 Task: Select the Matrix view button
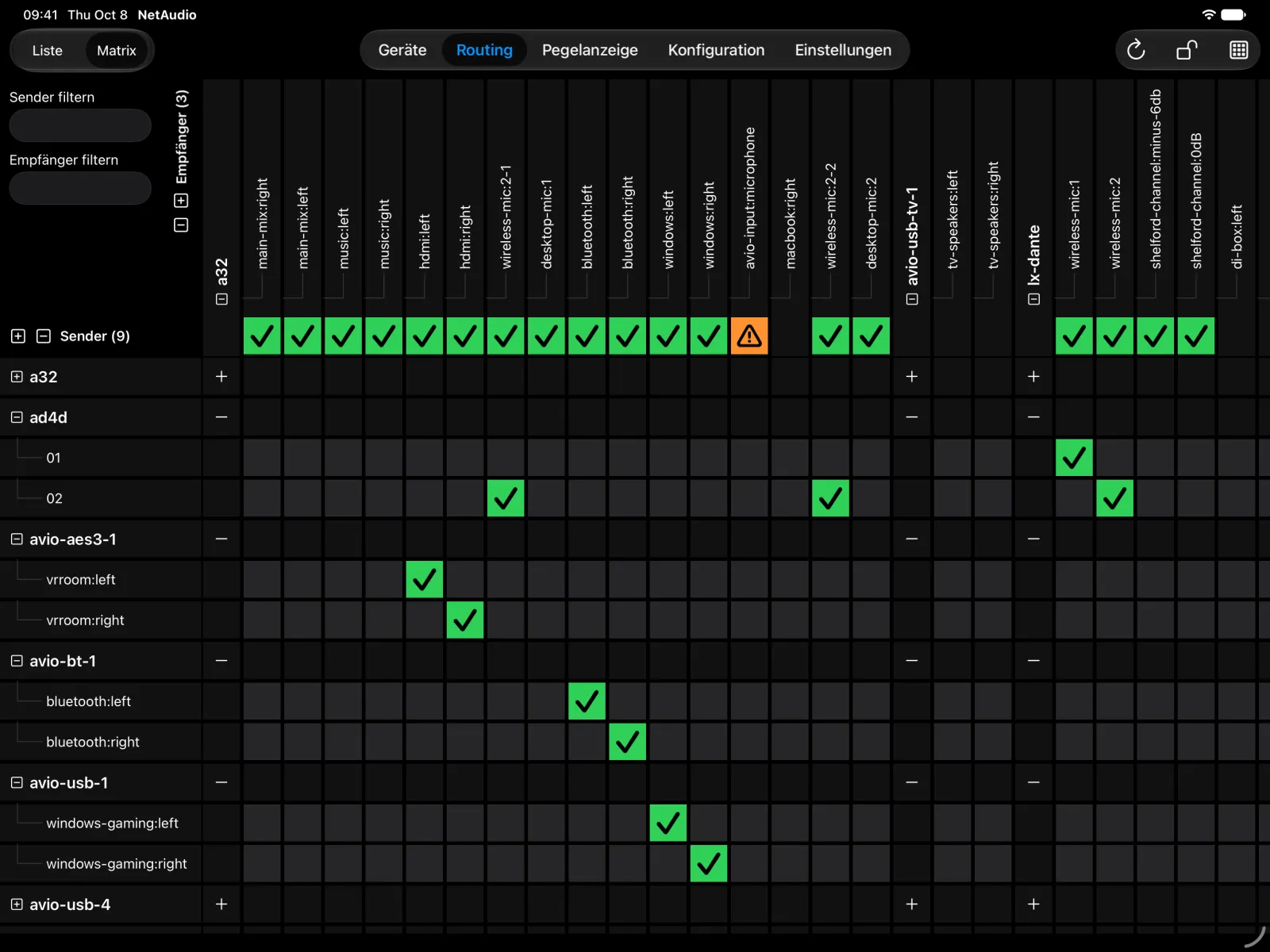coord(117,50)
